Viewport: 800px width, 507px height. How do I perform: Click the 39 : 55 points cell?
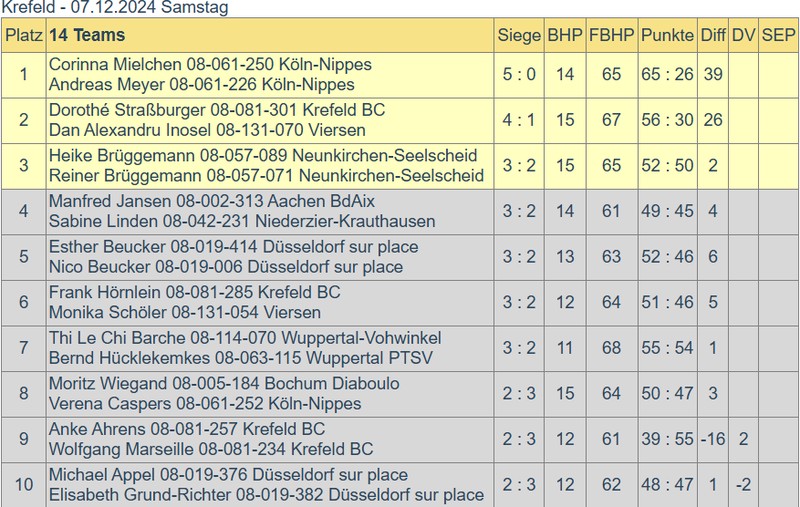click(x=667, y=439)
